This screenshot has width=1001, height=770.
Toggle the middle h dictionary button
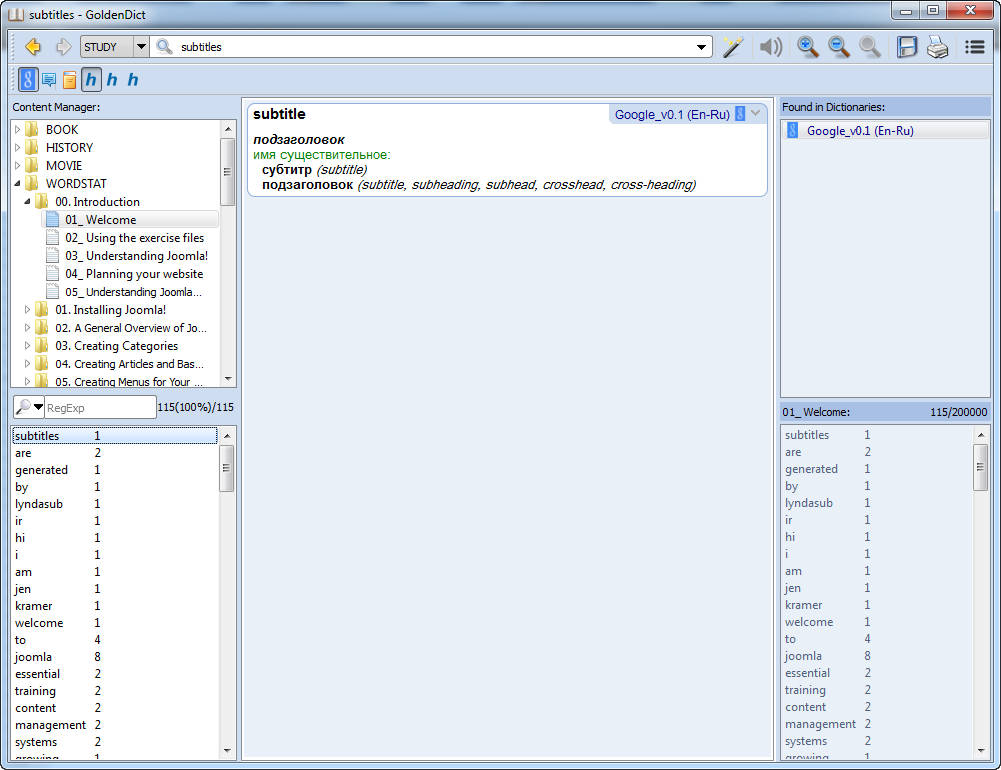pos(112,80)
